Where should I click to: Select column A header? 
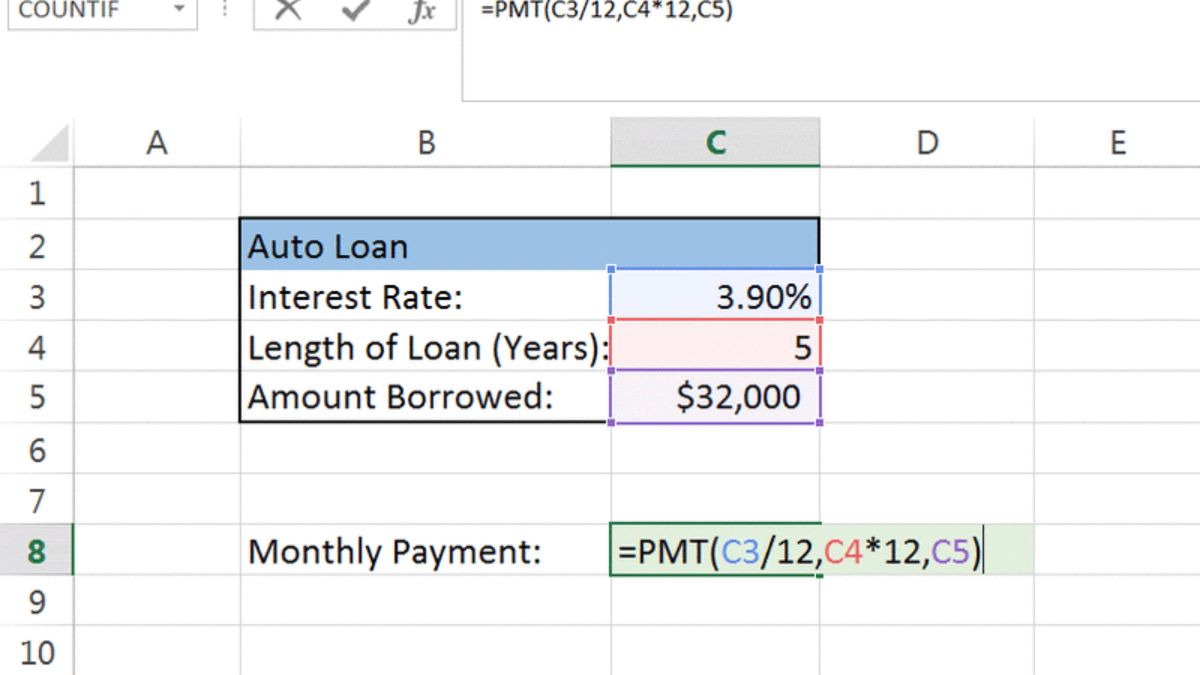(156, 144)
